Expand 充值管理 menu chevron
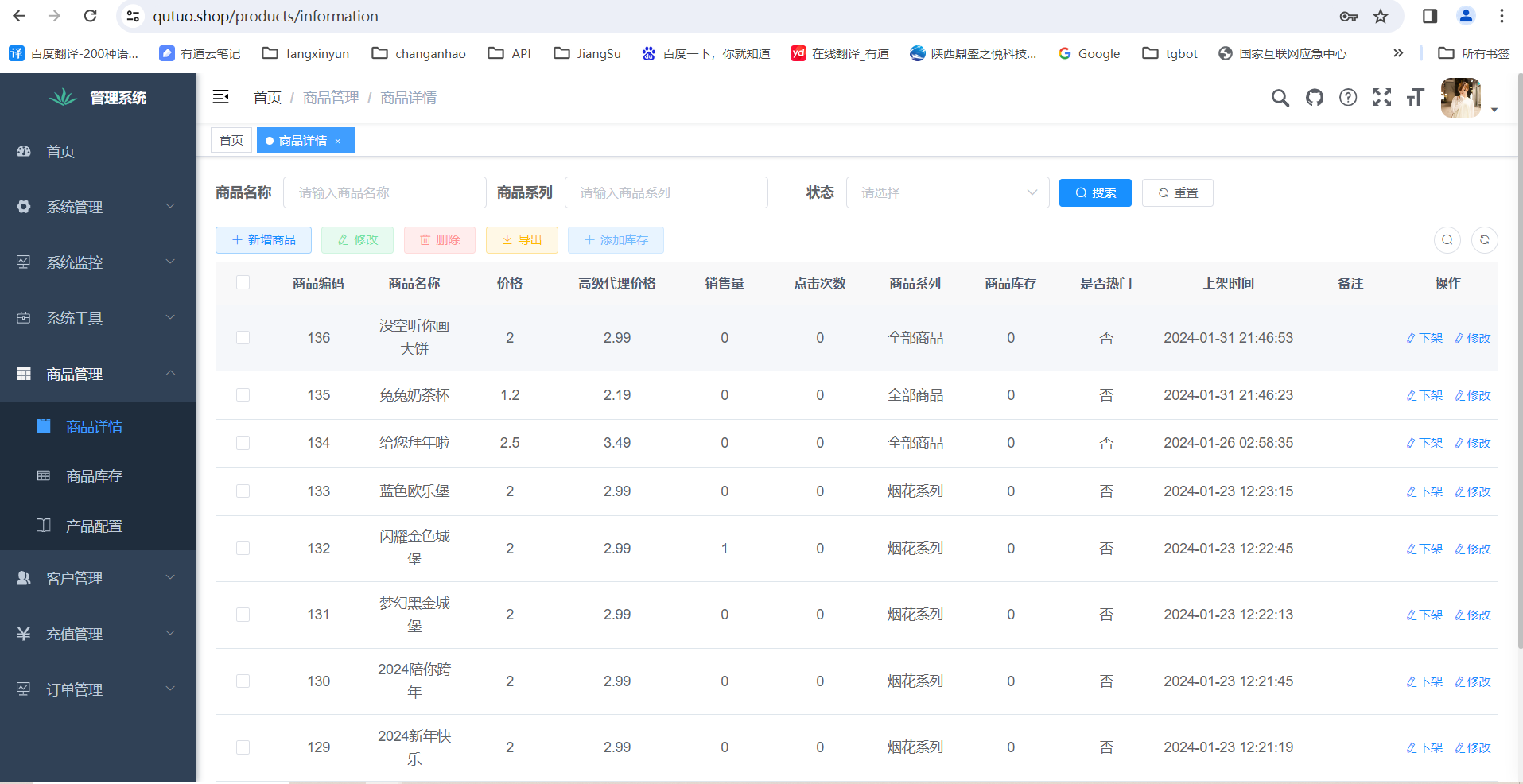1523x784 pixels. 170,633
